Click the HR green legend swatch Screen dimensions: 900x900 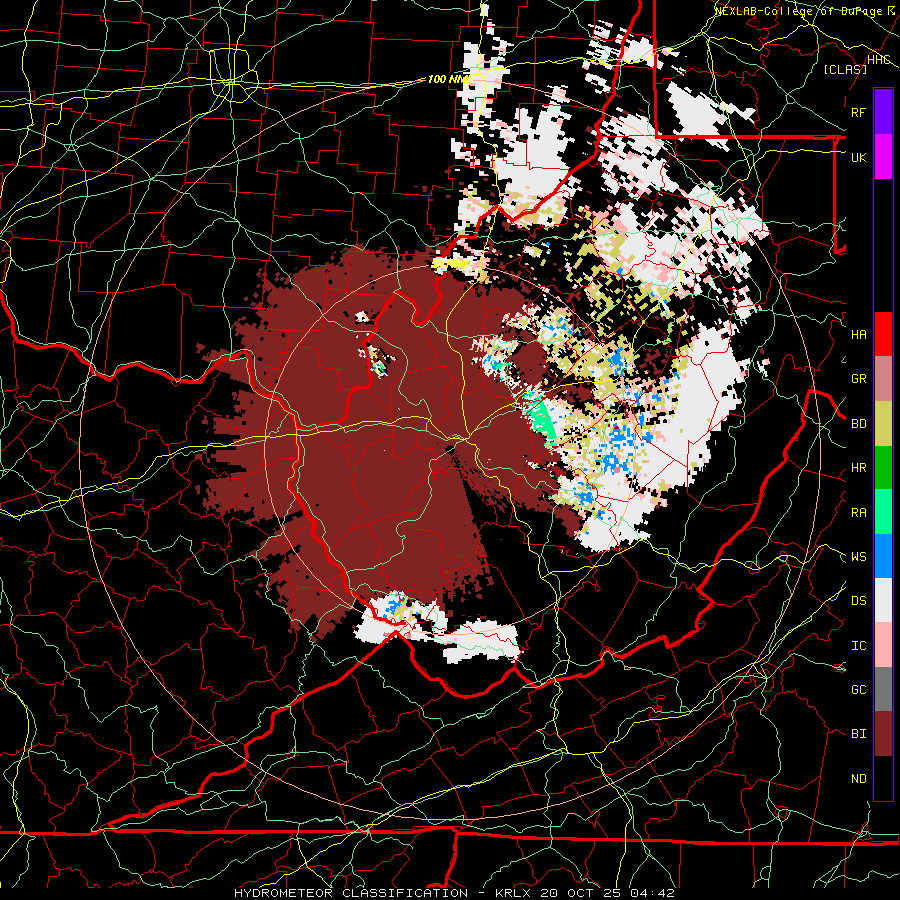point(883,468)
